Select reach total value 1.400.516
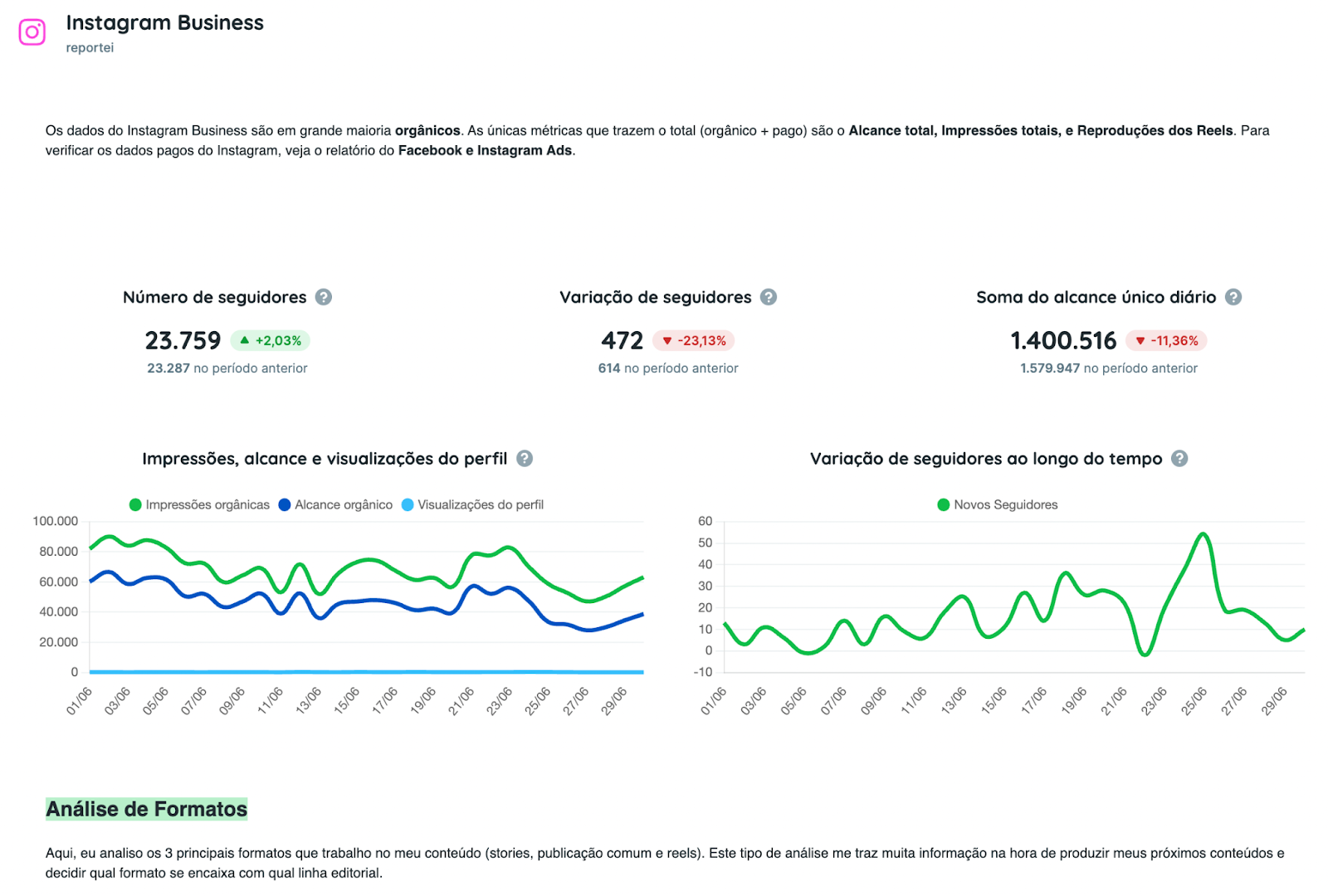1328x896 pixels. pyautogui.click(x=1063, y=341)
